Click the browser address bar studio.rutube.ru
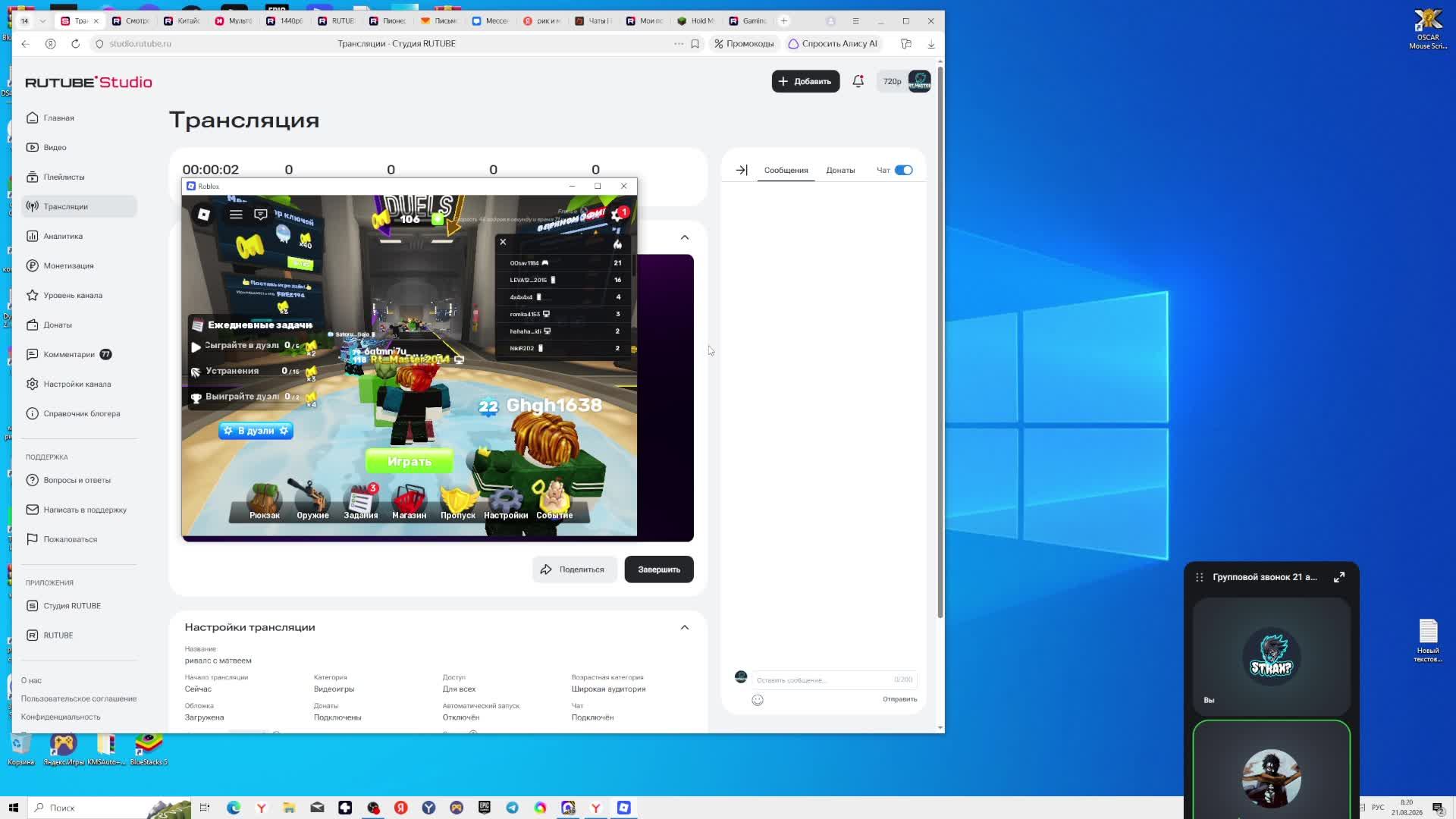 (x=140, y=44)
